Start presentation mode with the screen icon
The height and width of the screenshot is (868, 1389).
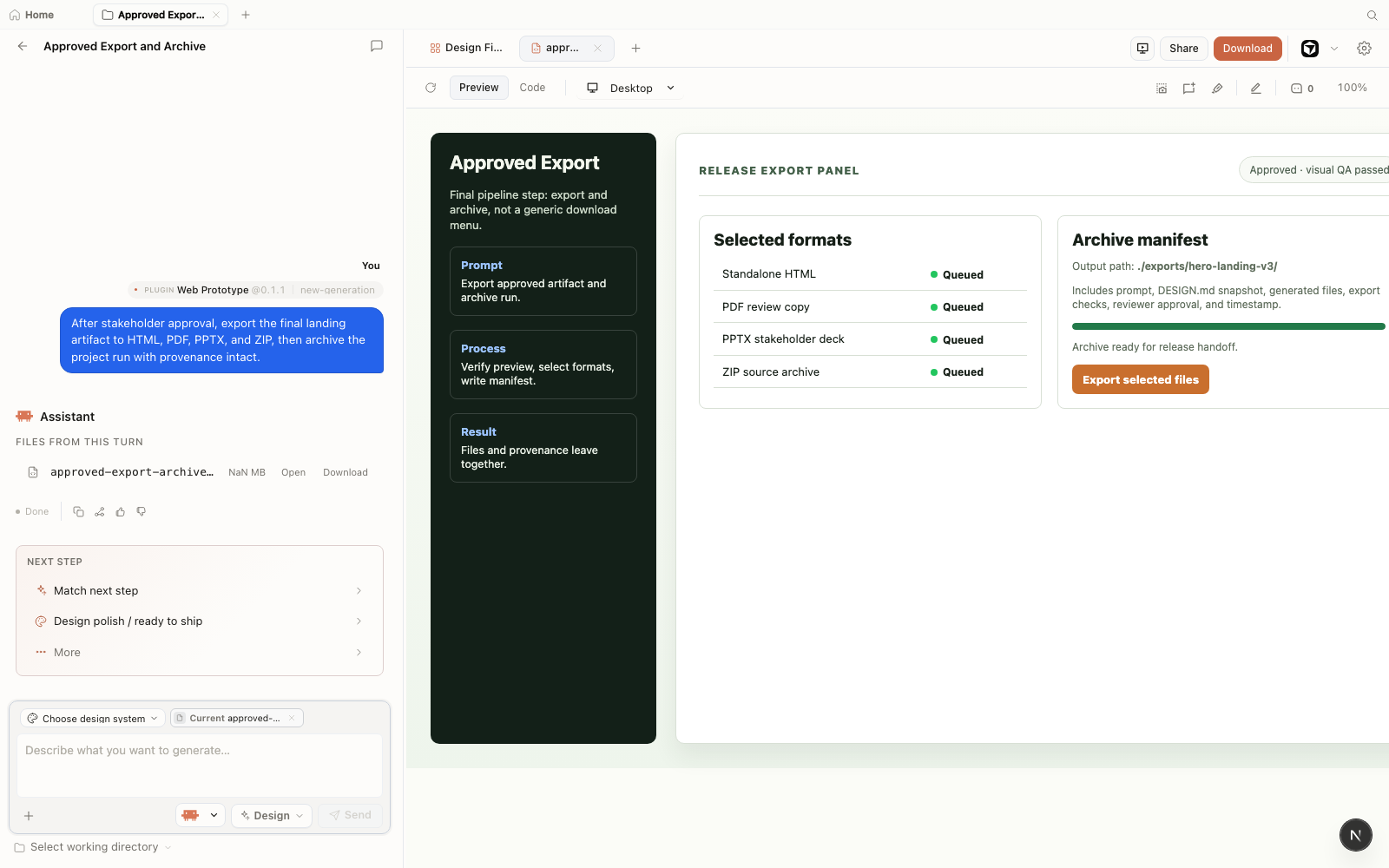click(1142, 49)
